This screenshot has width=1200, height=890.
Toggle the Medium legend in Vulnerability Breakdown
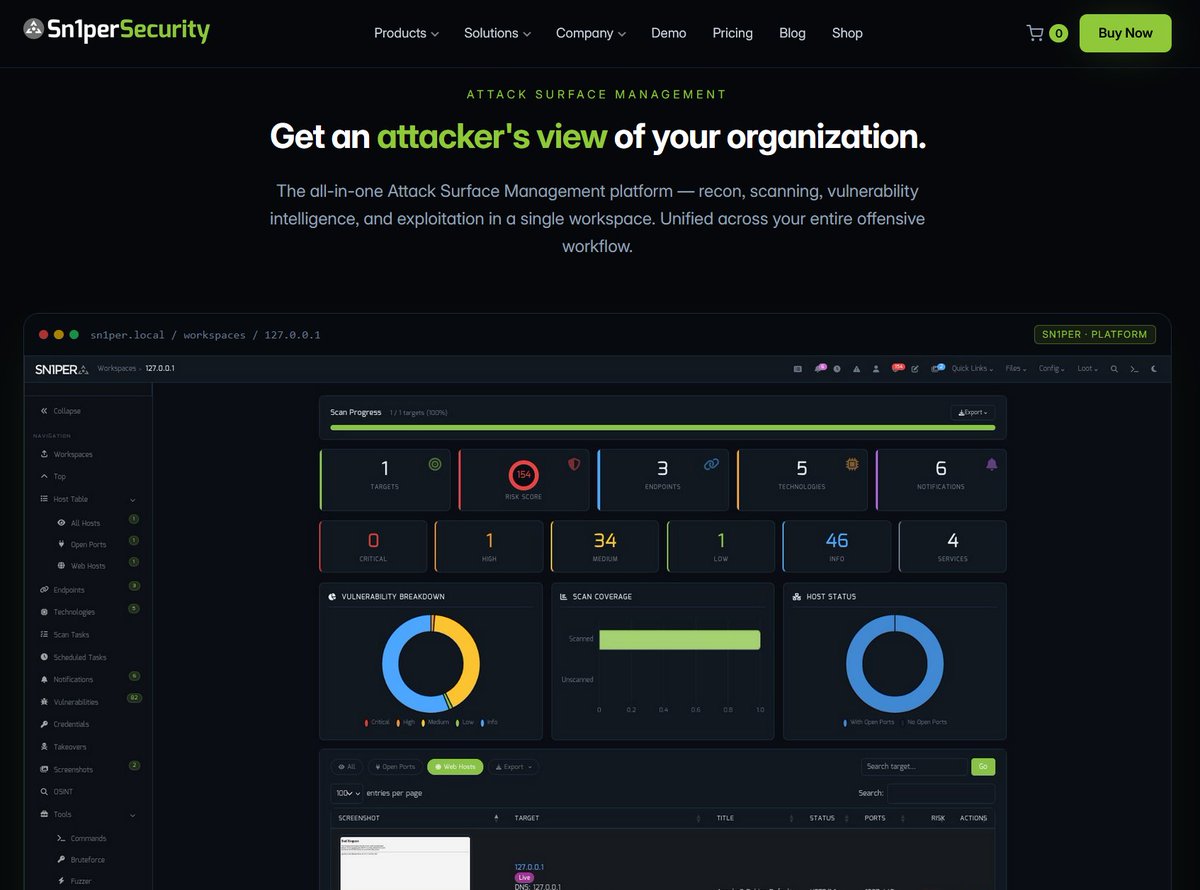pos(435,722)
